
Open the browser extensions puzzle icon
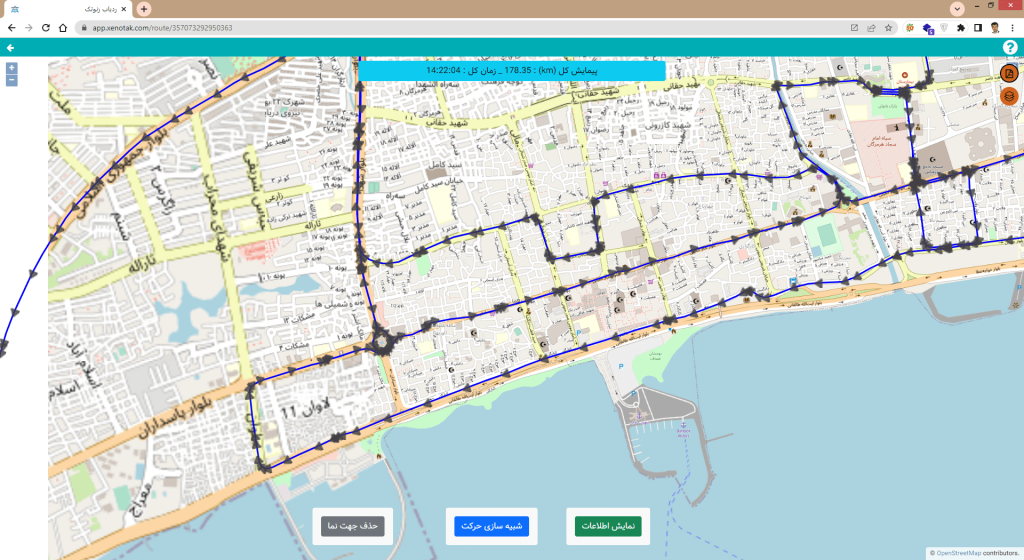coord(961,28)
